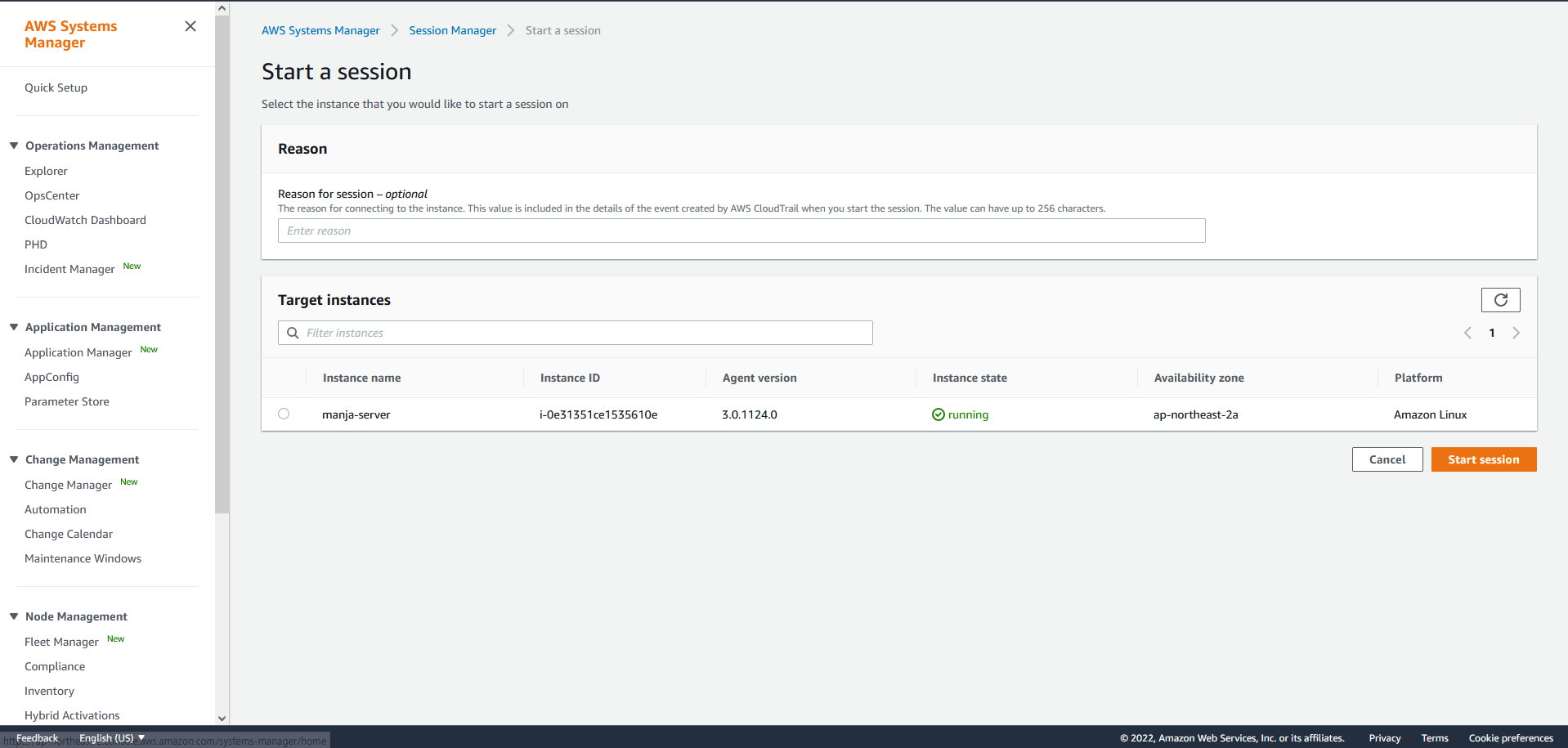Open PHD in sidebar

[x=36, y=244]
